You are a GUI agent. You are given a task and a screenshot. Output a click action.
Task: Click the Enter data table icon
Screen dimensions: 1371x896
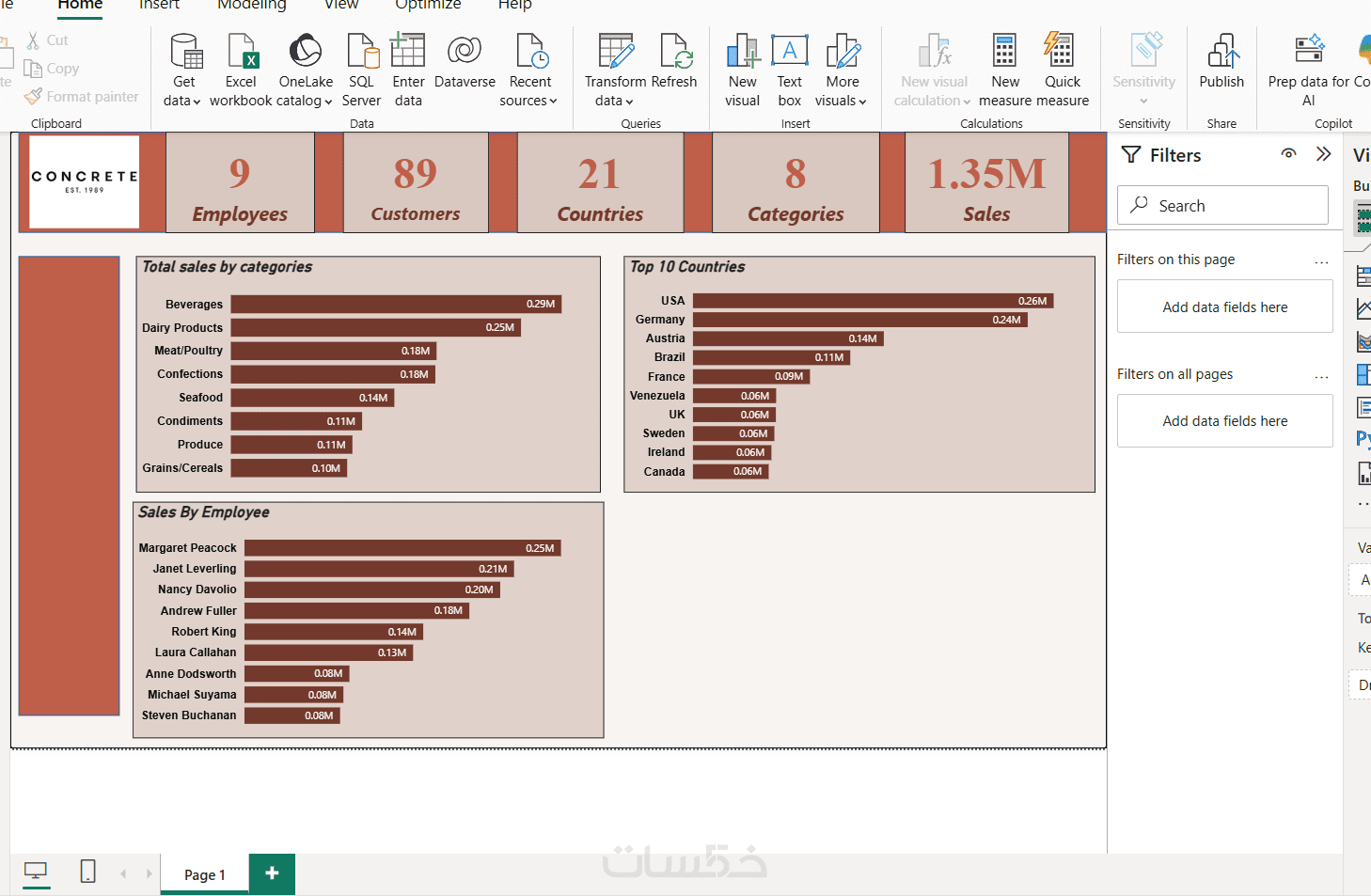pos(408,50)
